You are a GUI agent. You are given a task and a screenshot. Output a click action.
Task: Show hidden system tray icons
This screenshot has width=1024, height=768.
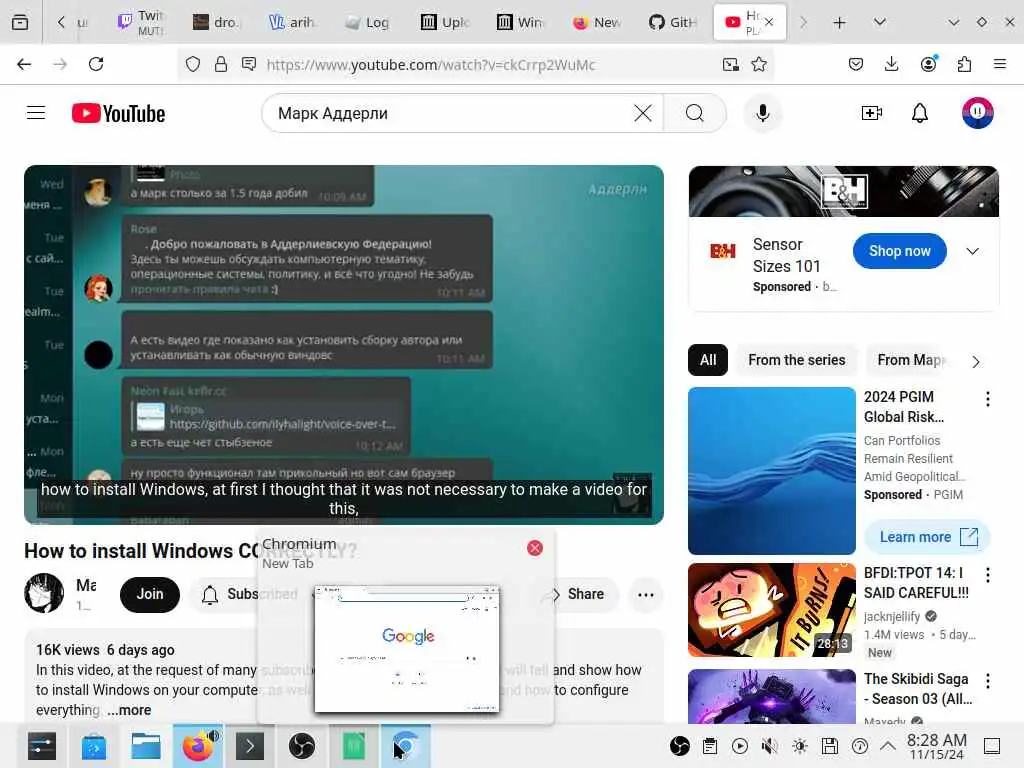coord(888,746)
